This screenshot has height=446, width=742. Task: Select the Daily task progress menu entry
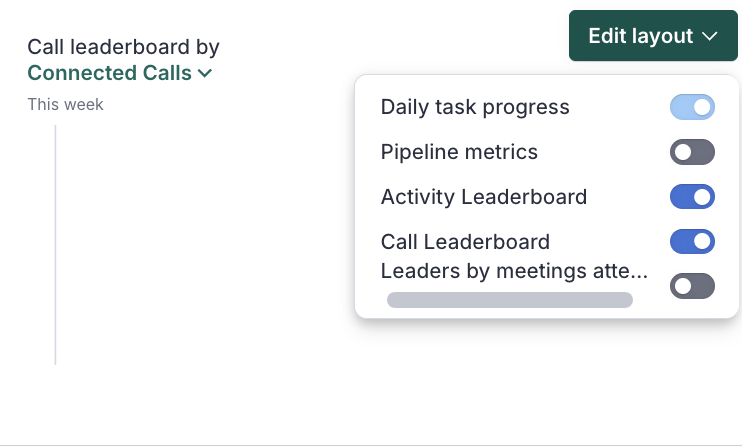(475, 107)
